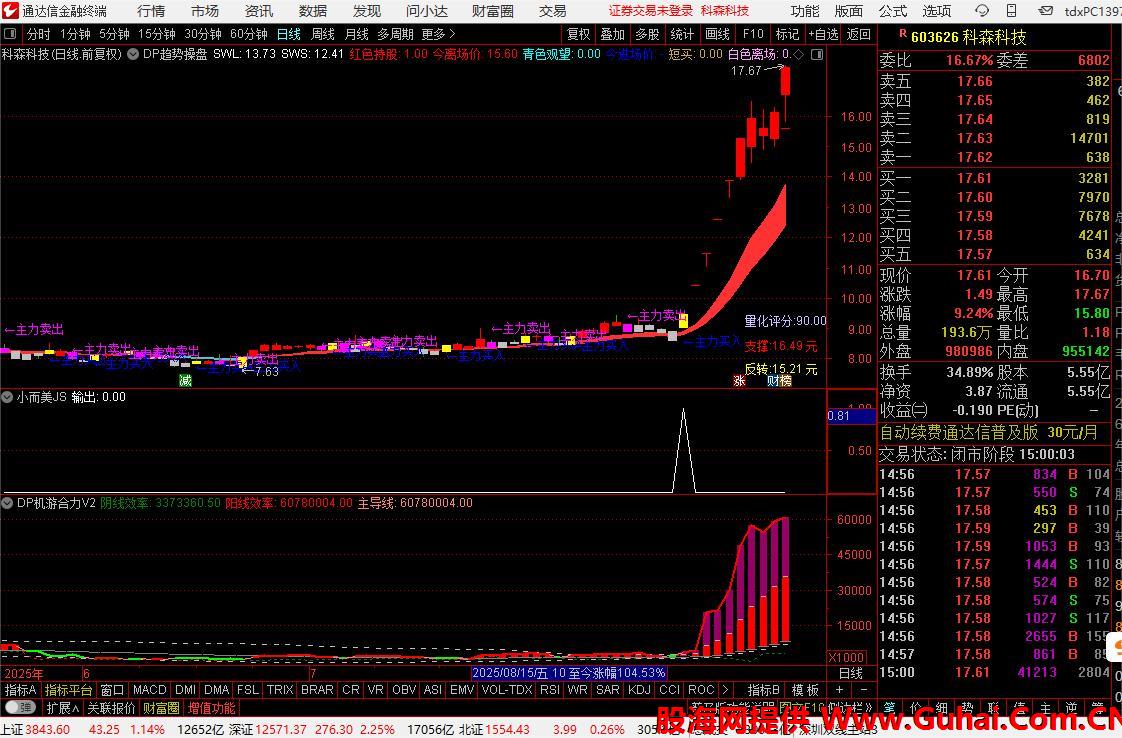Screen dimensions: 1122x738
Task: Toggle the panel layout icon left of 分时
Action: (10, 34)
